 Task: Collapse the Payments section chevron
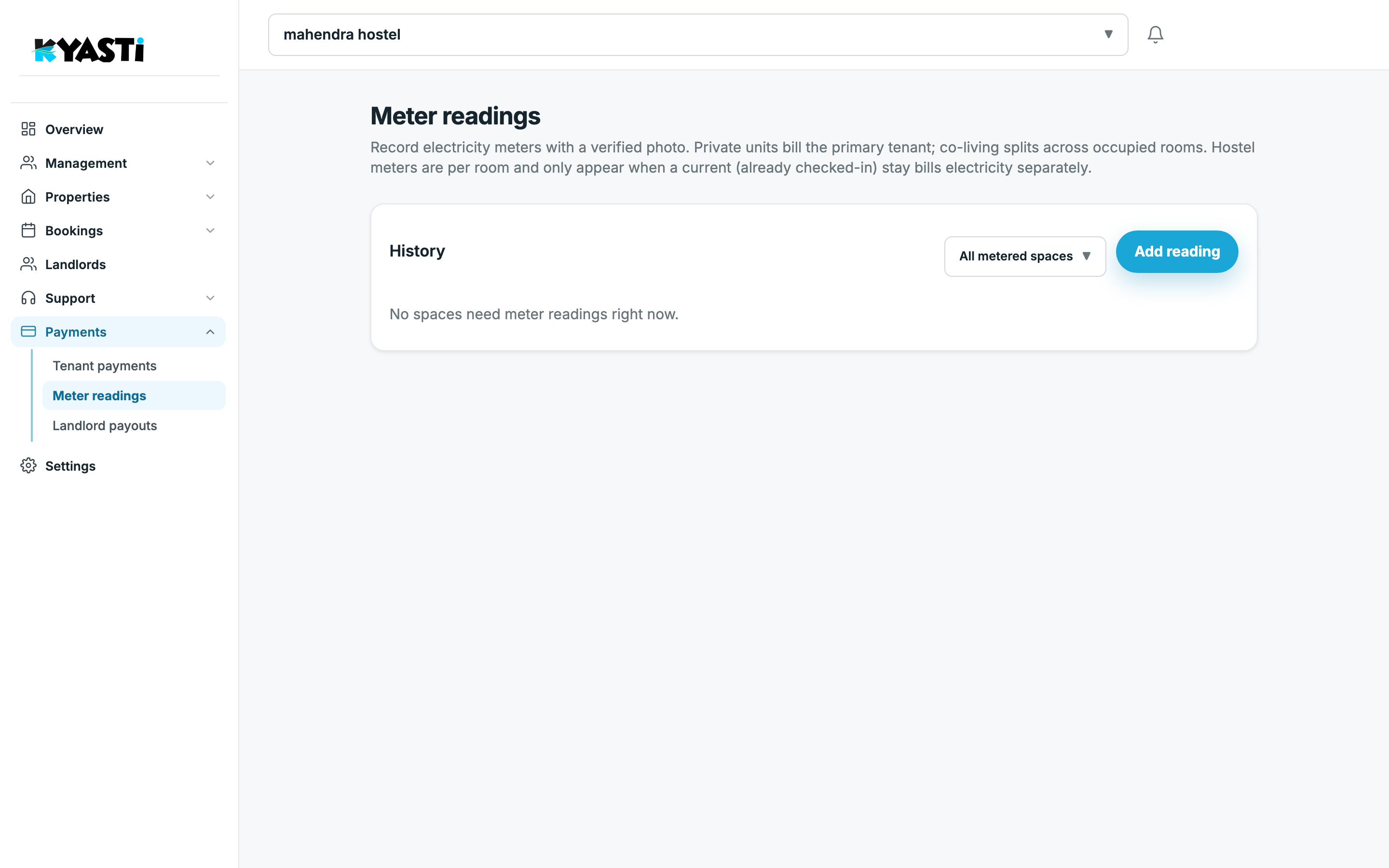point(210,332)
